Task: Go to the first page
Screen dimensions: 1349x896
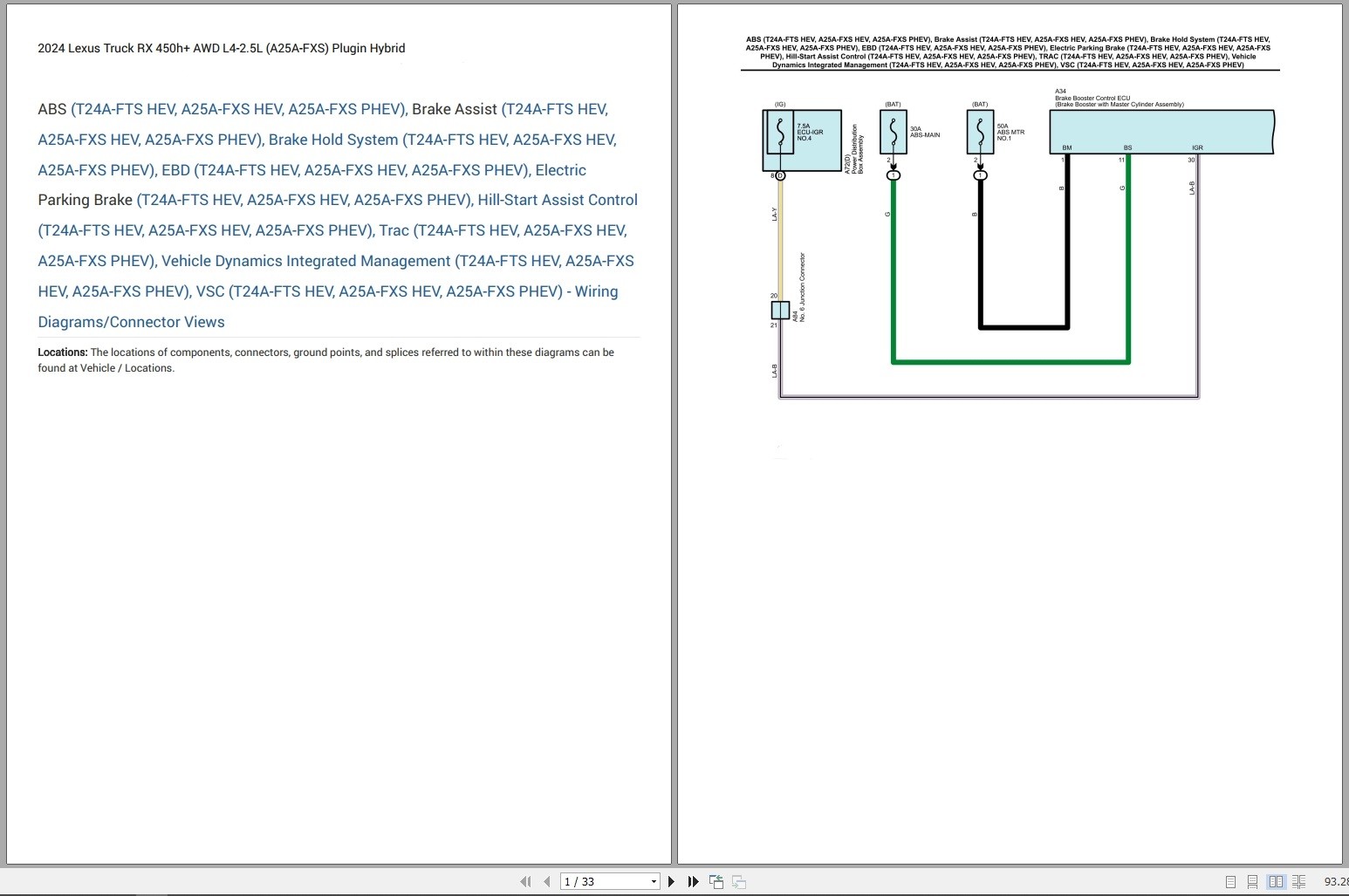Action: point(525,882)
